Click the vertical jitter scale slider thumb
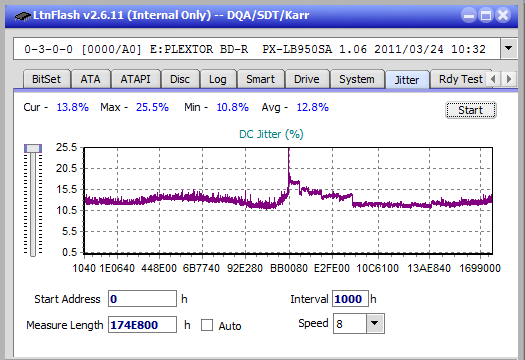The width and height of the screenshot is (525, 360). [33, 148]
